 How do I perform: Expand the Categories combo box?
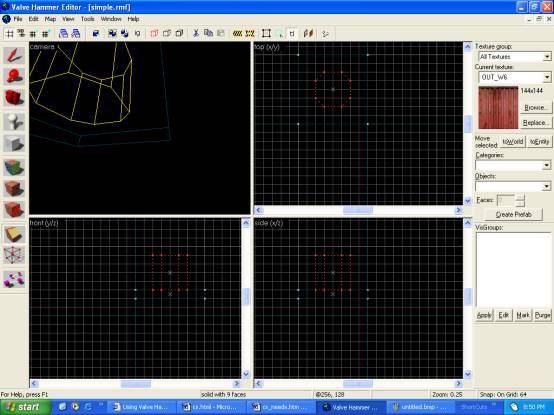(513, 165)
